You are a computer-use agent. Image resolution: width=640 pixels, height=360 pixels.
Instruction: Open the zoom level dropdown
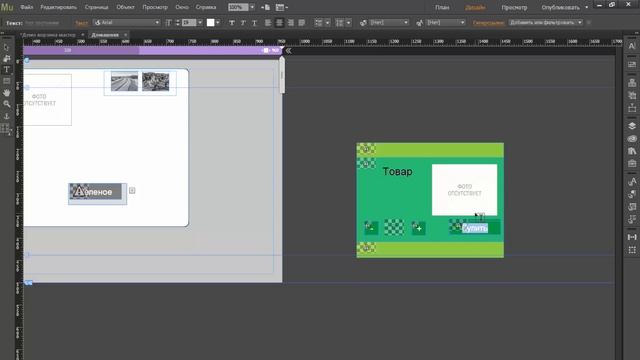(252, 7)
